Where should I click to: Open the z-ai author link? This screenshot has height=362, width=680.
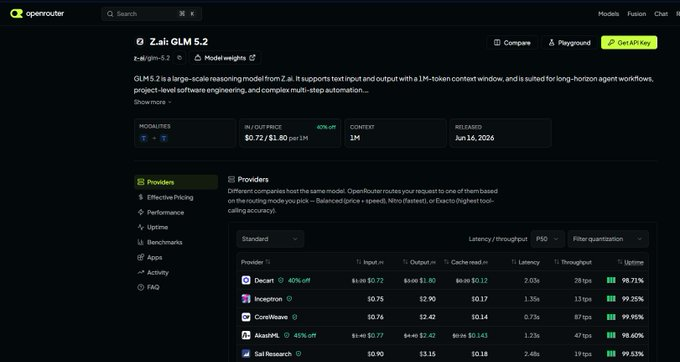139,58
